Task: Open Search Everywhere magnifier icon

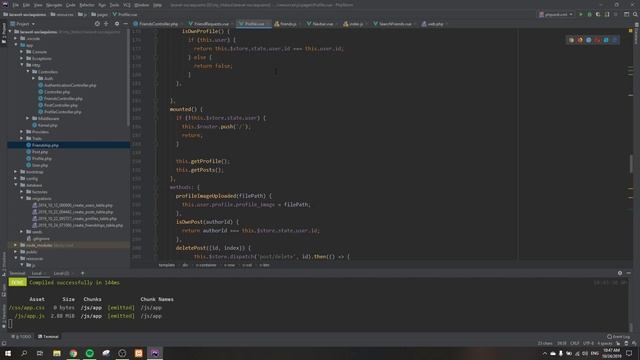Action: (635, 14)
